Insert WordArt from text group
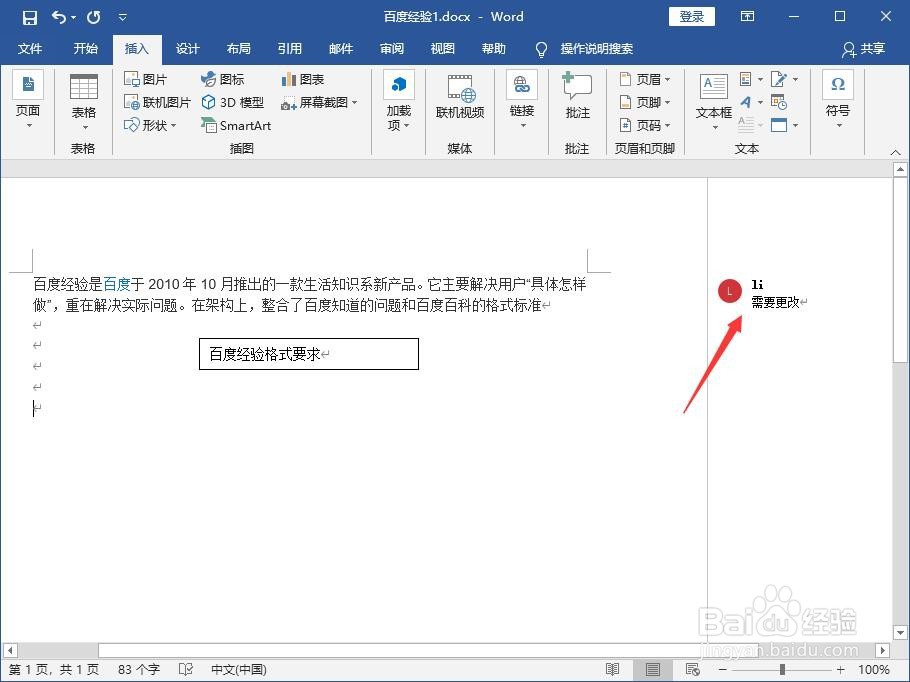Image resolution: width=910 pixels, height=682 pixels. pyautogui.click(x=746, y=102)
